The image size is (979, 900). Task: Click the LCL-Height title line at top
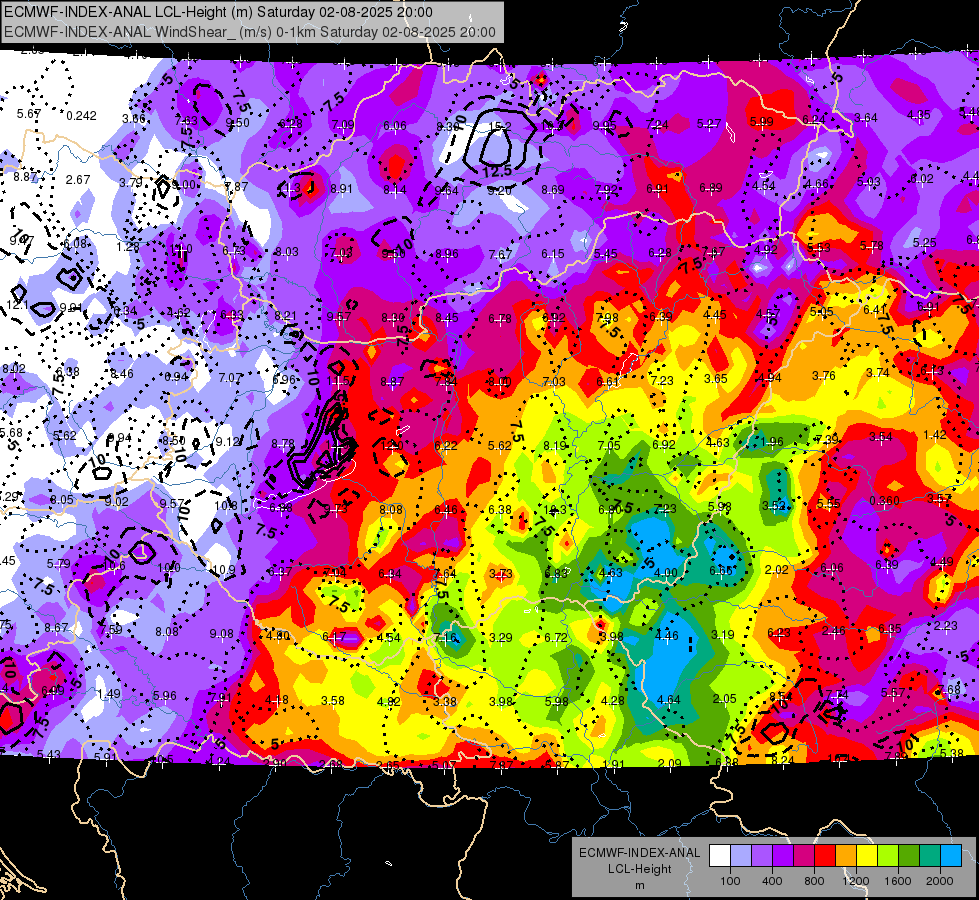pyautogui.click(x=219, y=12)
